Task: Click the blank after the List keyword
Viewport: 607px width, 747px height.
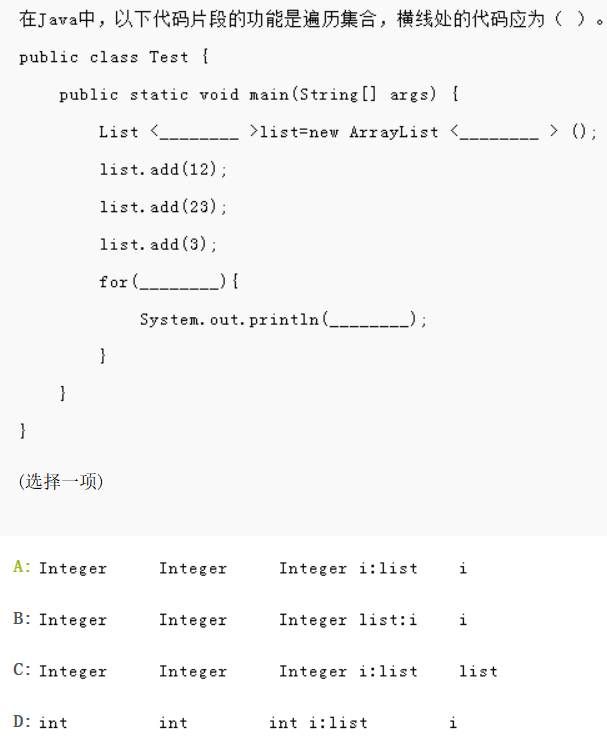Action: pos(198,134)
